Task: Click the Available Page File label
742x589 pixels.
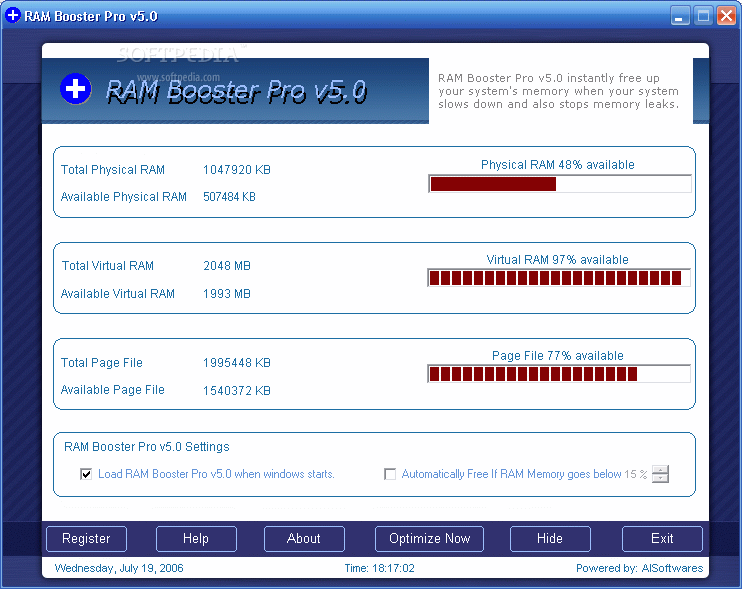Action: [x=113, y=390]
